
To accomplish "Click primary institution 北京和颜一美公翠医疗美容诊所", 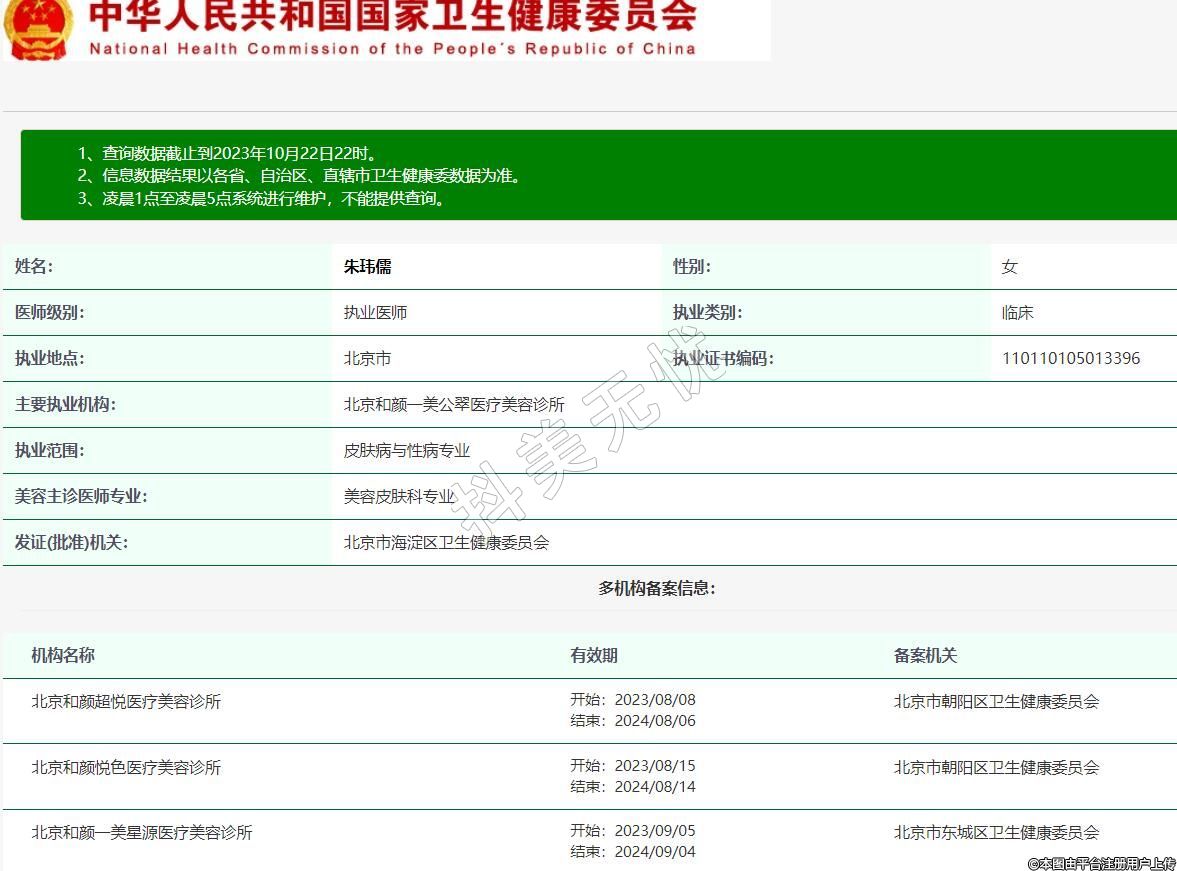I will coord(454,405).
